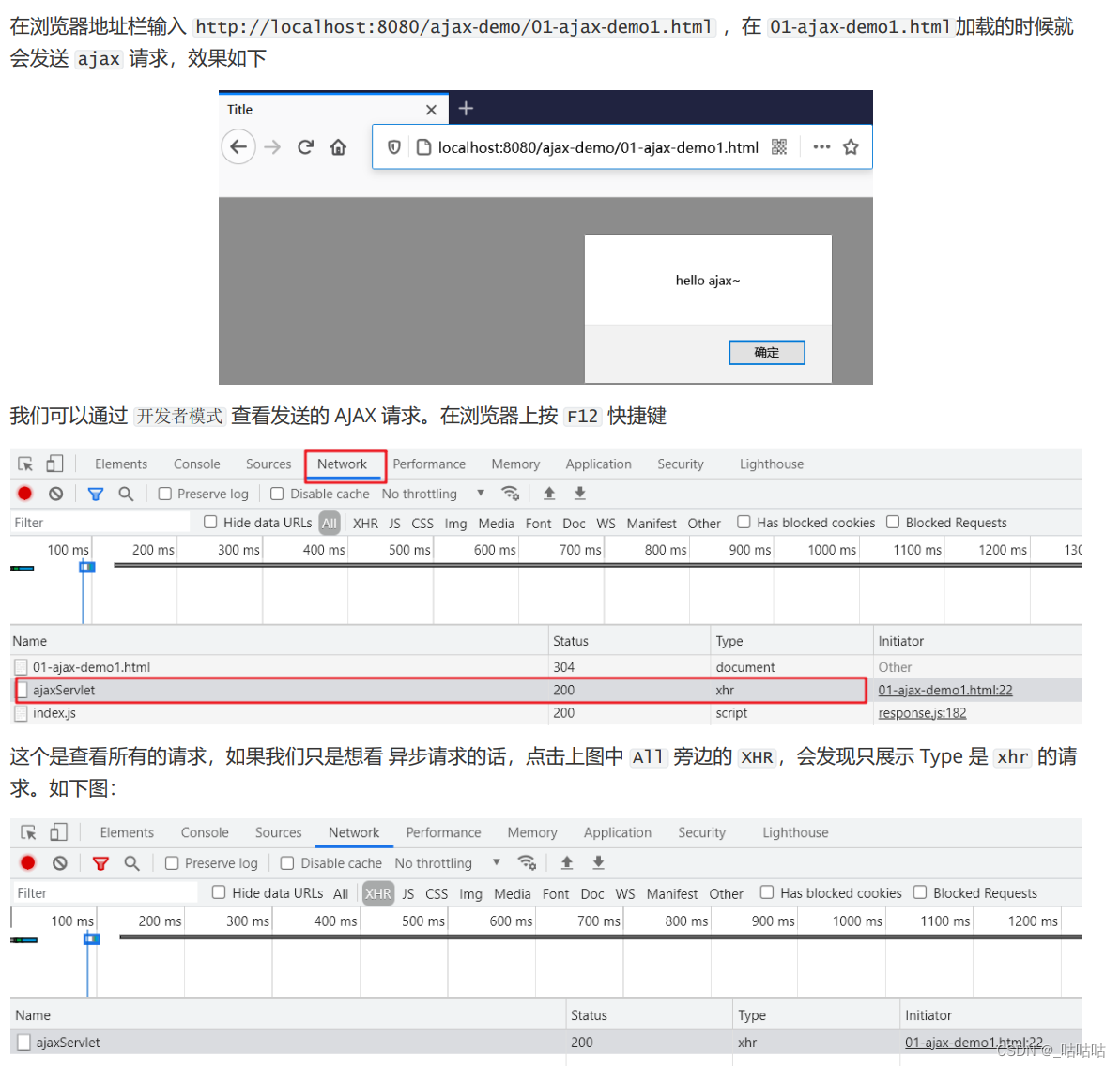Select ajaxServlet row in lower table
Image resolution: width=1120 pixels, height=1066 pixels.
point(545,1042)
